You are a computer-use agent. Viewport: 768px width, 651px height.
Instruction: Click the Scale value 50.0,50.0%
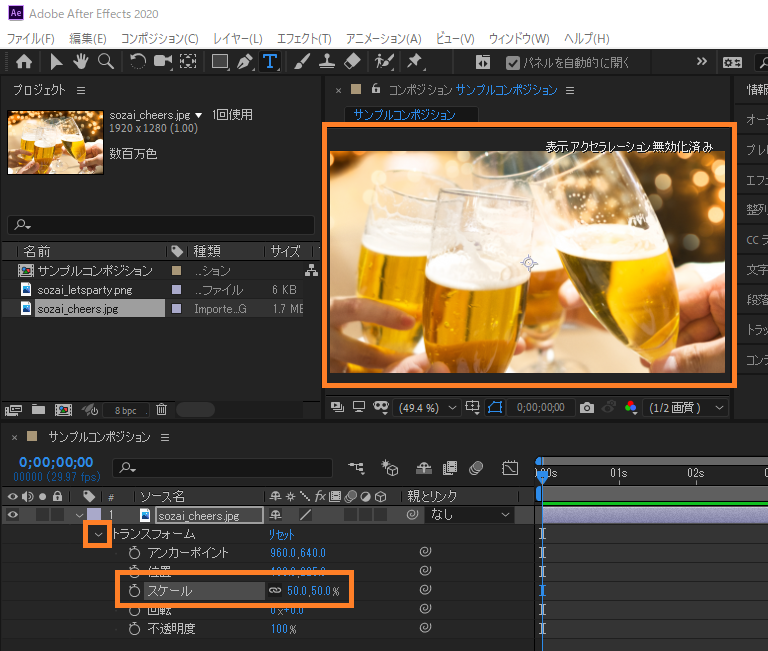coord(313,591)
